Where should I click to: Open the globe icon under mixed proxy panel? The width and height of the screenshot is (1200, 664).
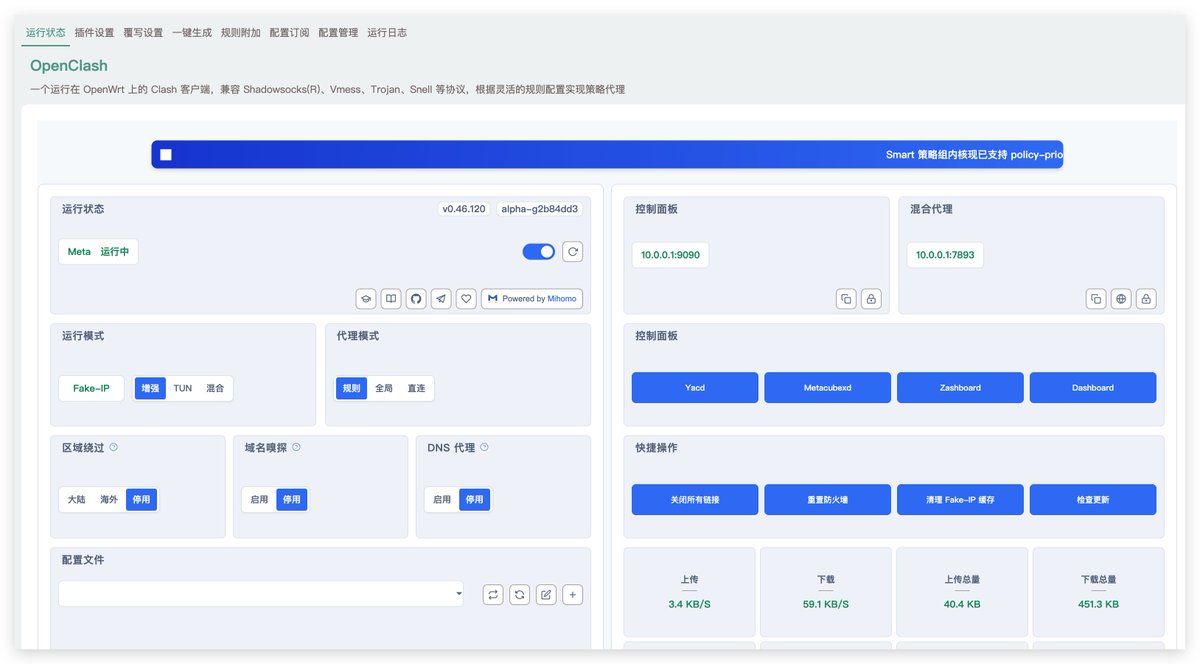[1121, 298]
